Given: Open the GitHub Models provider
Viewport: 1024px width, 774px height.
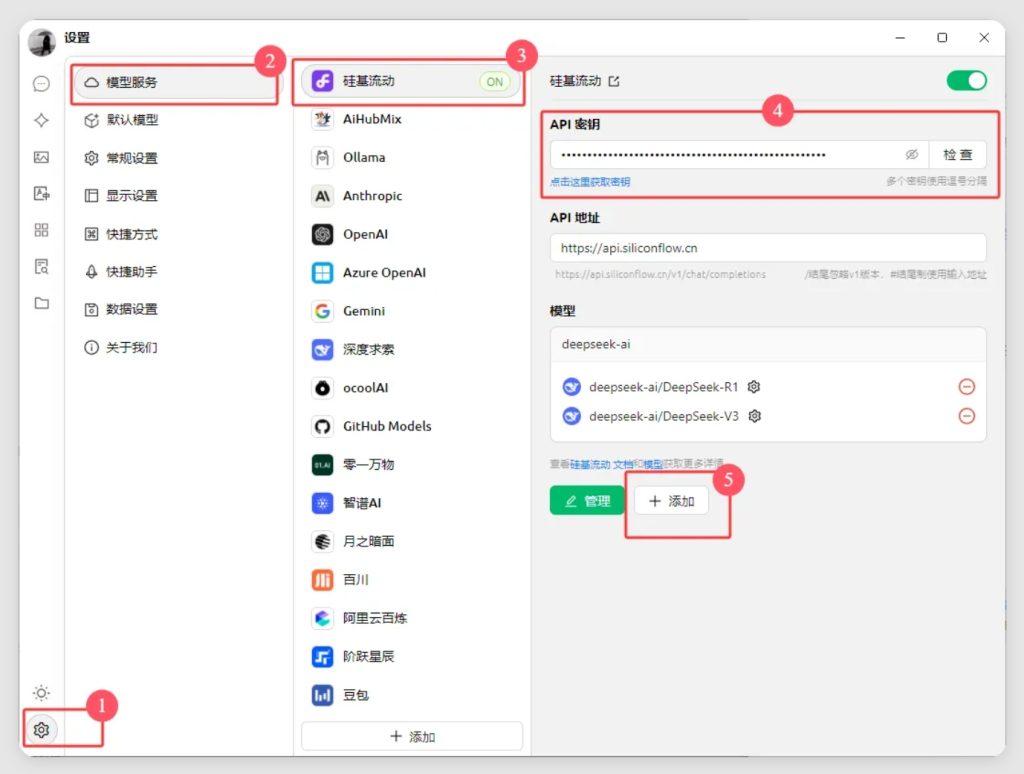Looking at the screenshot, I should 411,427.
